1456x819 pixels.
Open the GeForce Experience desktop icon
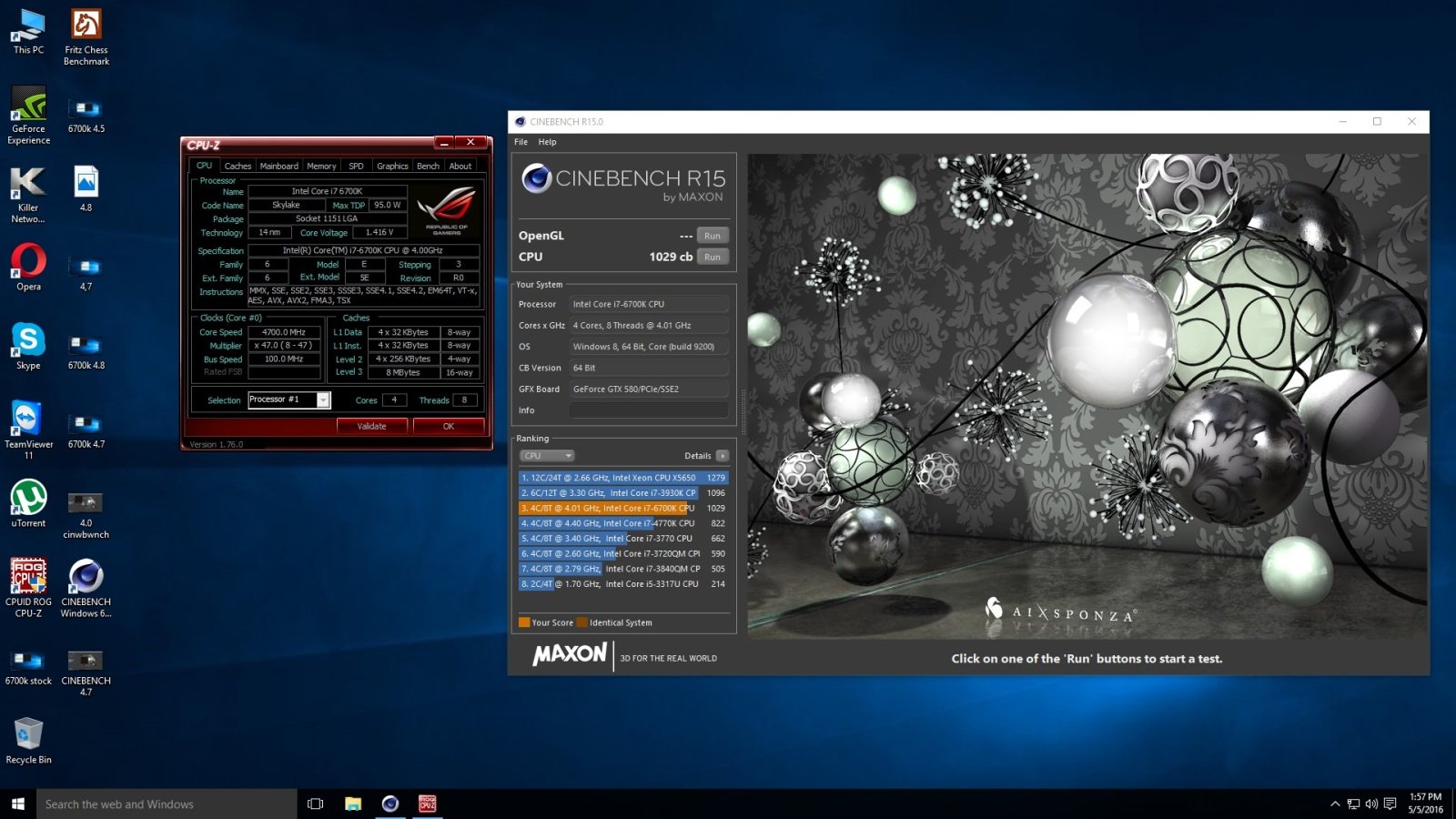point(28,106)
